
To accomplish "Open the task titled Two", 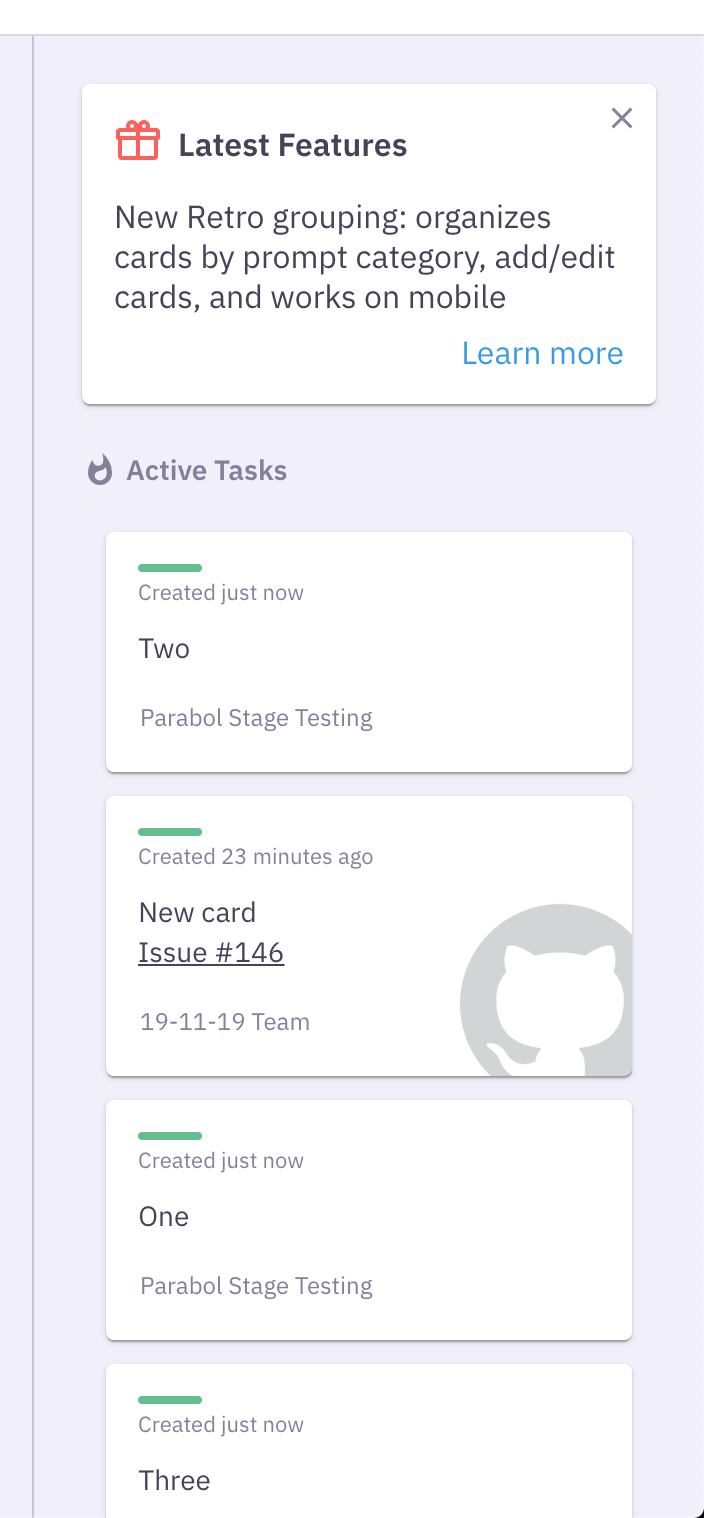I will pyautogui.click(x=164, y=648).
